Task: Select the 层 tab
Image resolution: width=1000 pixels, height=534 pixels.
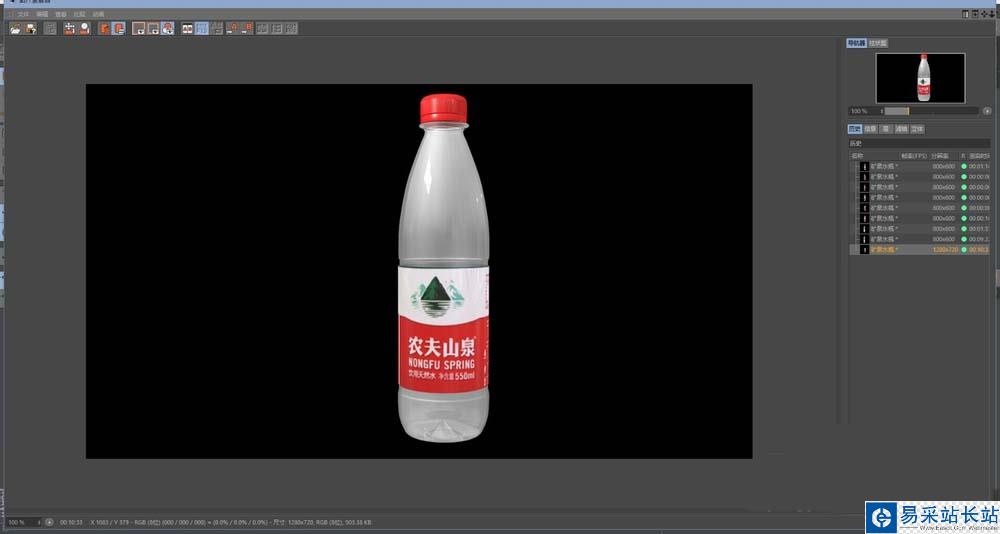Action: 886,129
